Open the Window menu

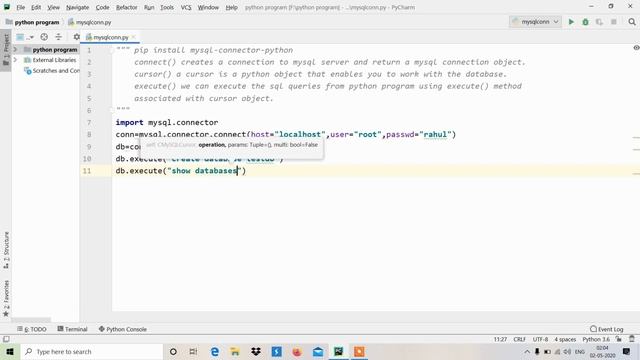click(x=208, y=7)
